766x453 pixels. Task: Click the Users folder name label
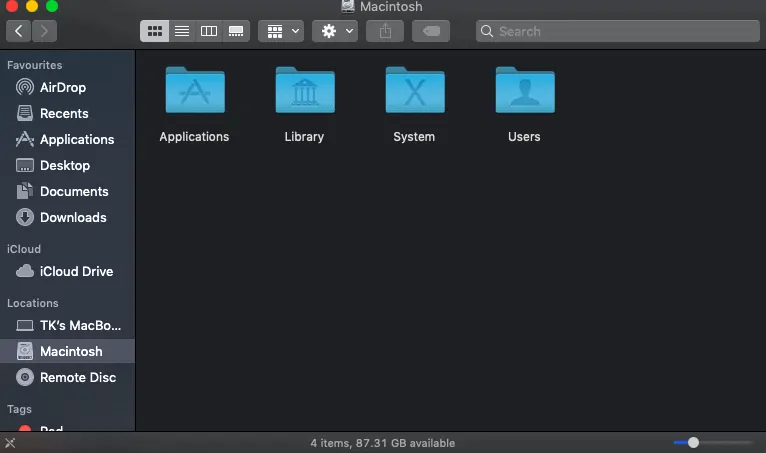click(x=524, y=137)
